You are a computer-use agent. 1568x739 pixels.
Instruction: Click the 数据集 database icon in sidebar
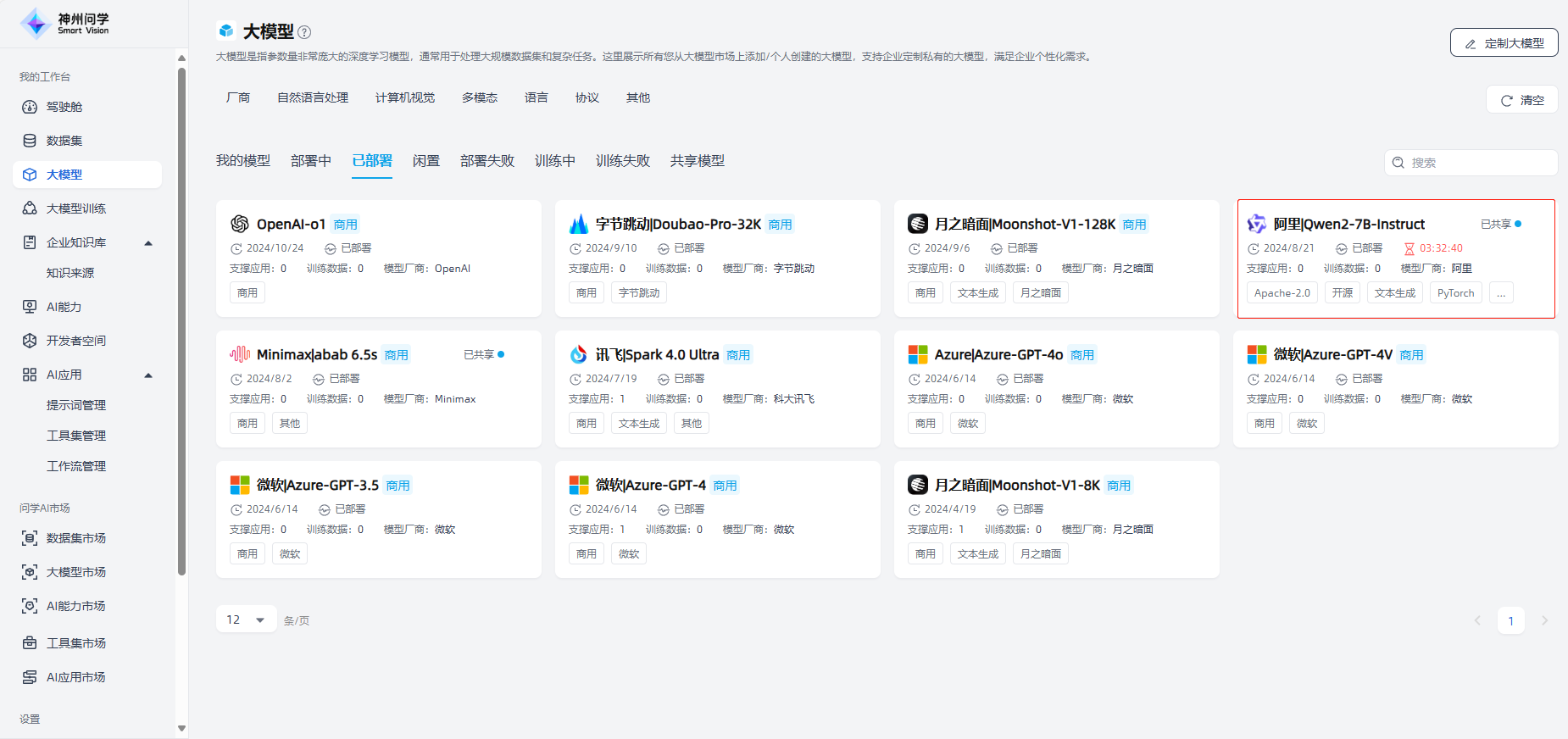pyautogui.click(x=30, y=141)
